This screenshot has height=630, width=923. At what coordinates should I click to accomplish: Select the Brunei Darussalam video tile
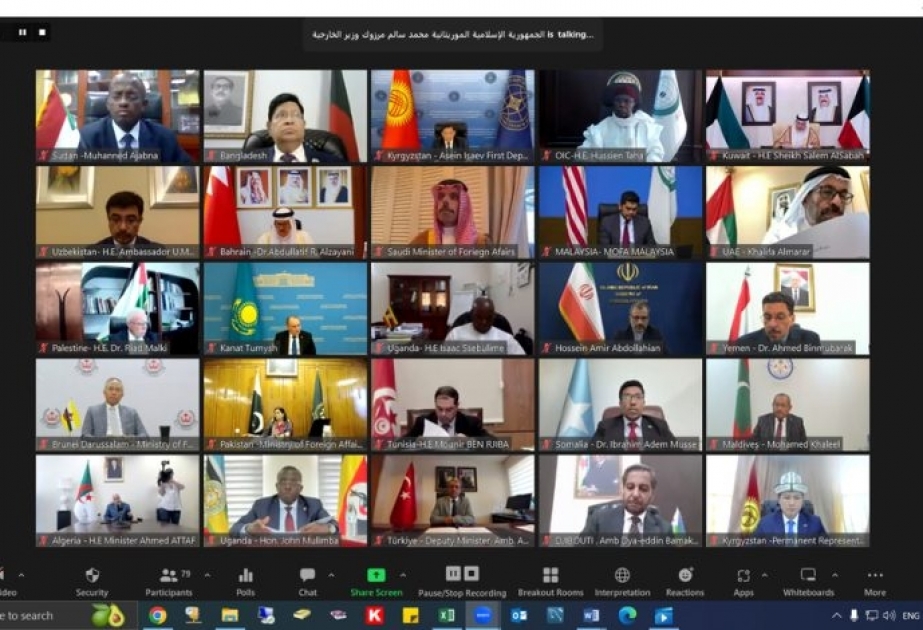[118, 404]
